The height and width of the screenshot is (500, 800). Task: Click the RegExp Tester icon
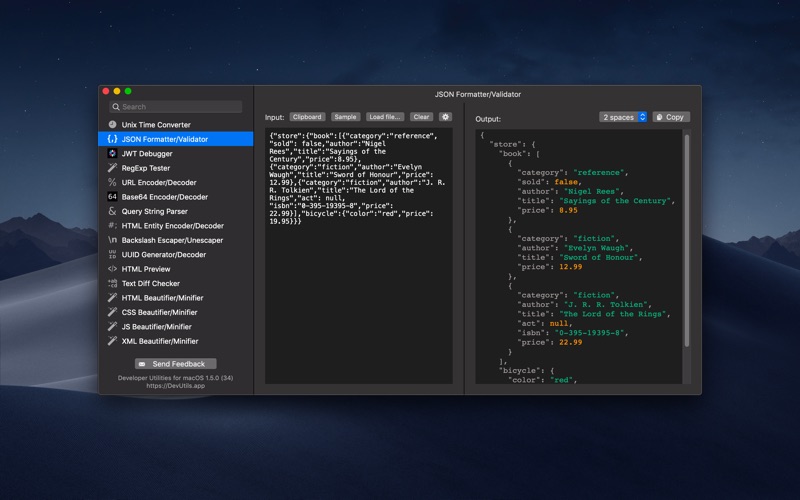coord(112,168)
